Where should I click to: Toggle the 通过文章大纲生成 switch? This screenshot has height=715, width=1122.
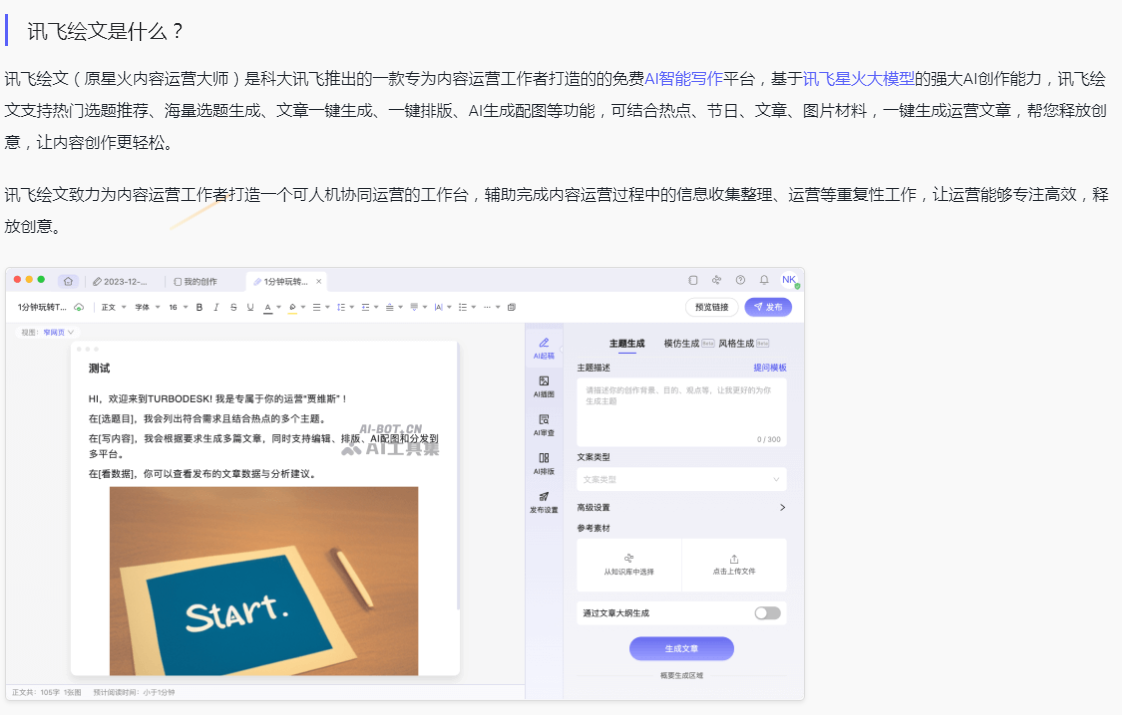pyautogui.click(x=768, y=613)
